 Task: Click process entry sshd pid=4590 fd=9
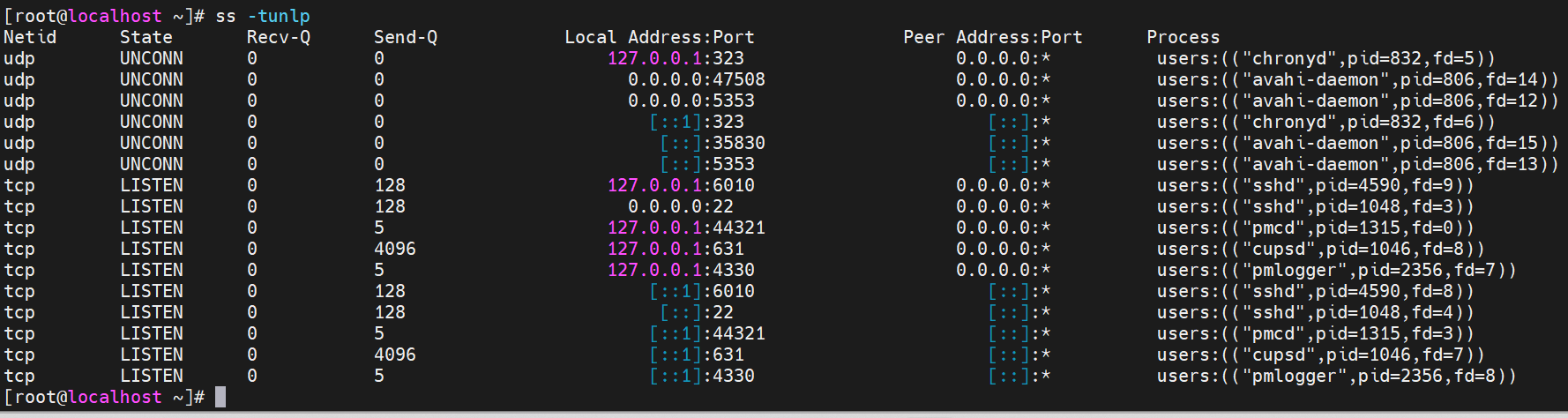1316,185
